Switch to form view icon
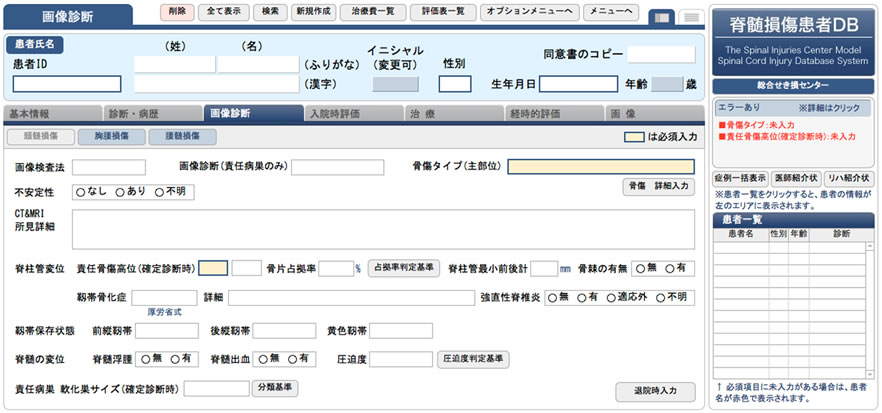The width and height of the screenshot is (882, 413). (x=661, y=17)
